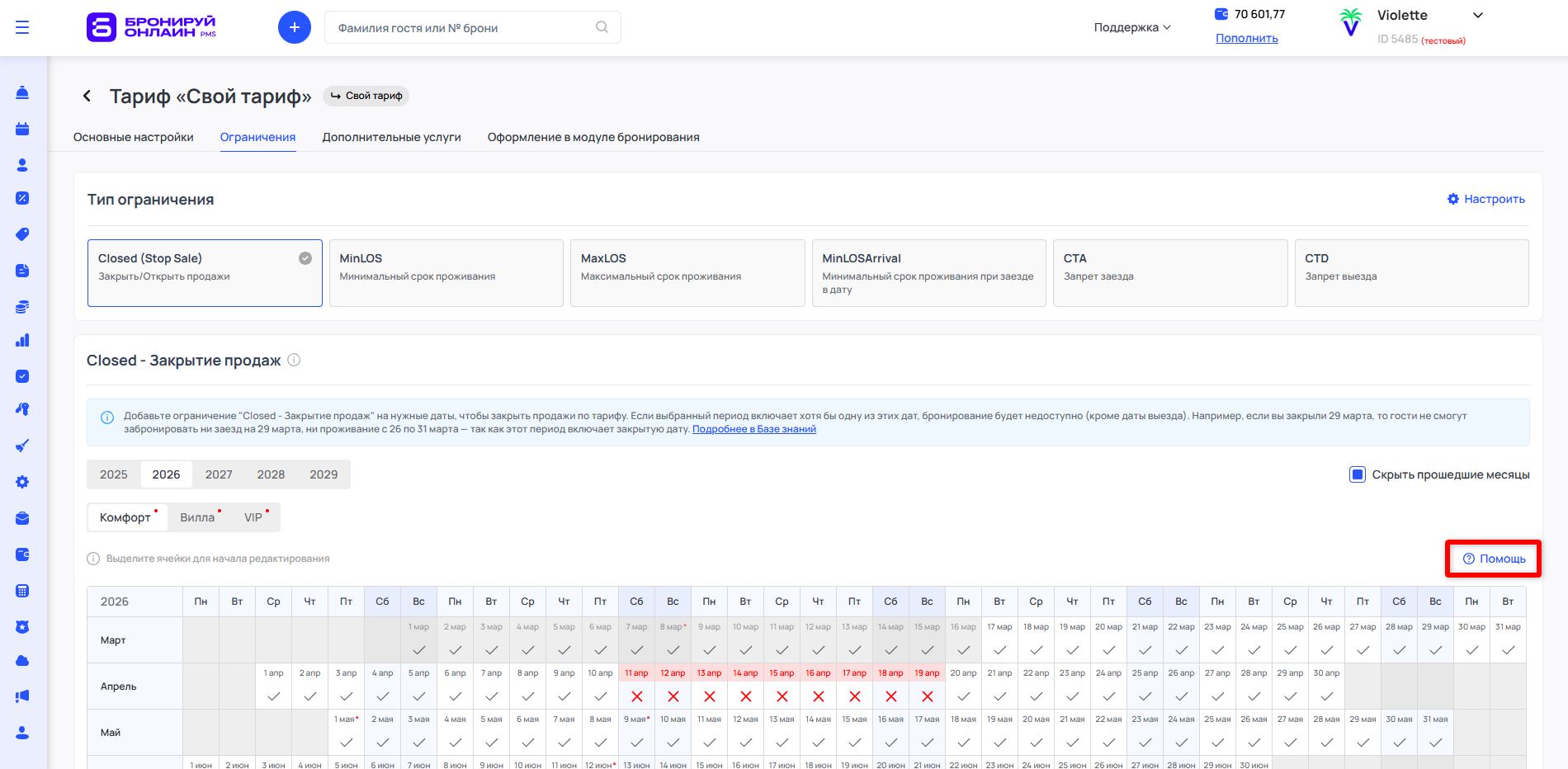
Task: Open the "Подробнее в Базе знаний" link
Action: pos(753,429)
